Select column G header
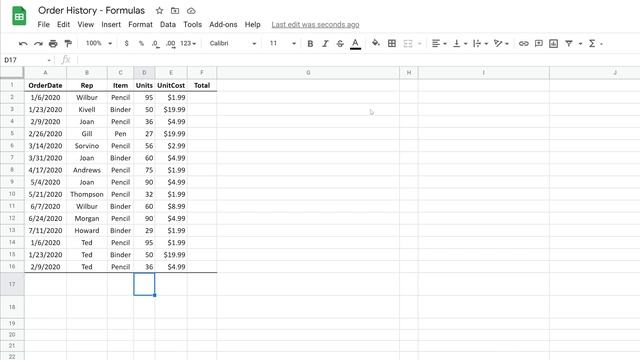Screen dimensions: 640x360 coord(308,73)
